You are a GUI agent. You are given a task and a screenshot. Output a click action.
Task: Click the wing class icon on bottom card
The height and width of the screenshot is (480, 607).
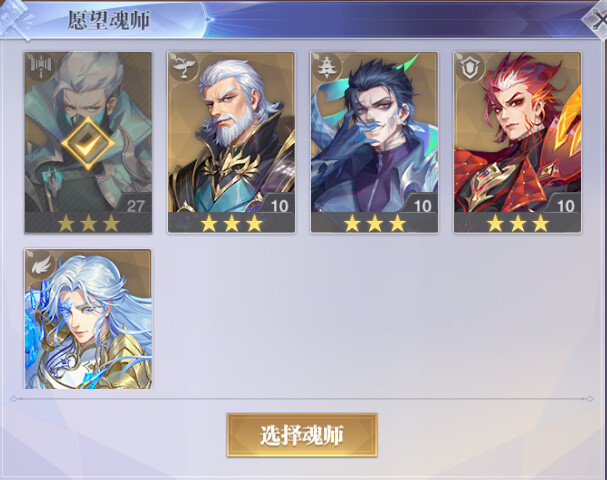point(39,264)
